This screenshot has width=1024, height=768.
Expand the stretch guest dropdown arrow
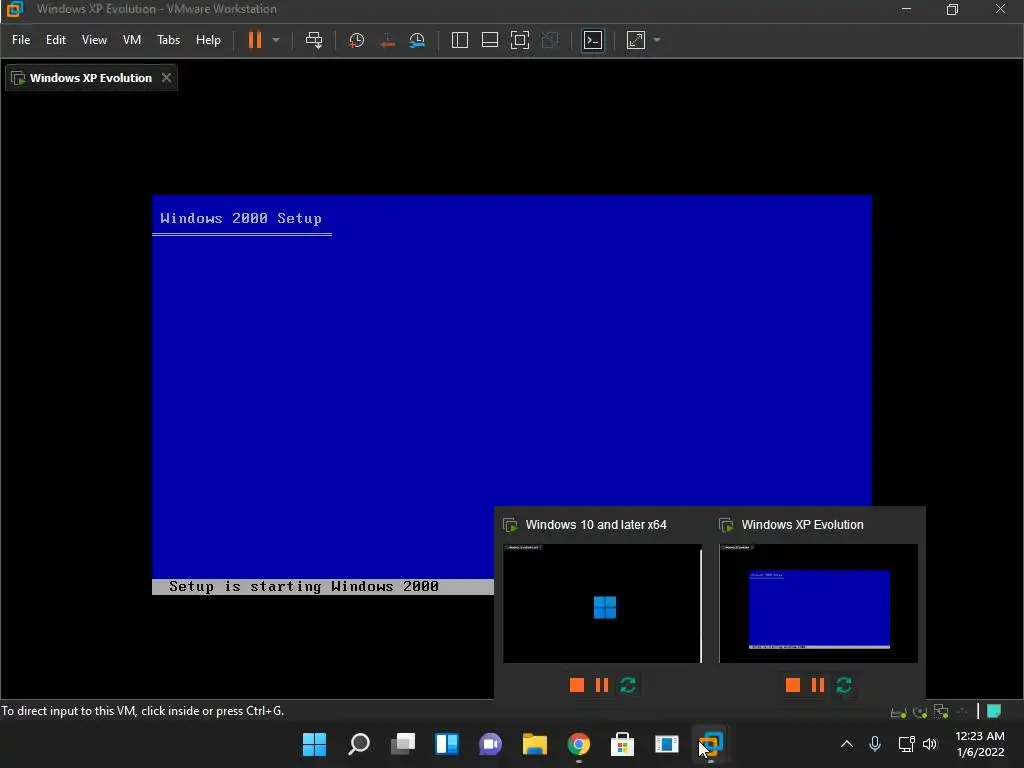click(657, 40)
